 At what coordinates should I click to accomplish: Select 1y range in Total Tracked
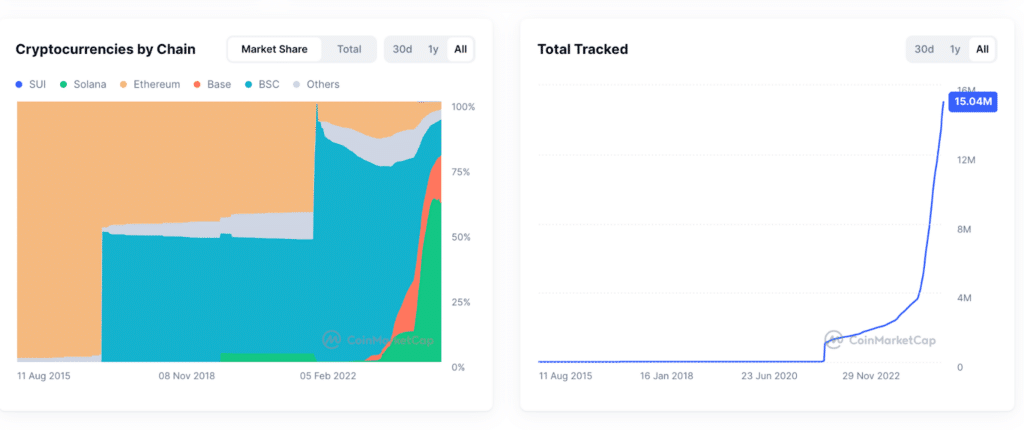coord(955,49)
